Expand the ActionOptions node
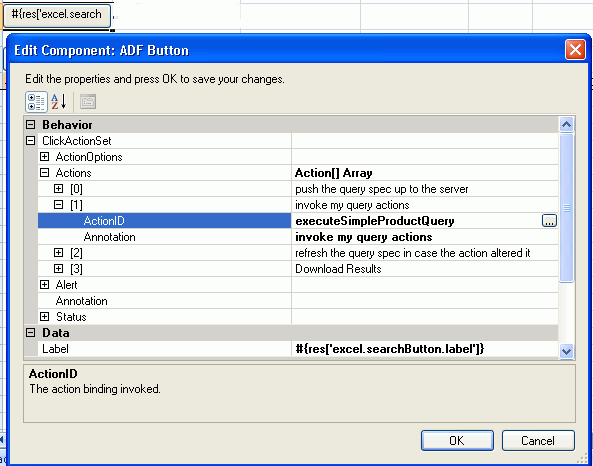 click(x=45, y=157)
